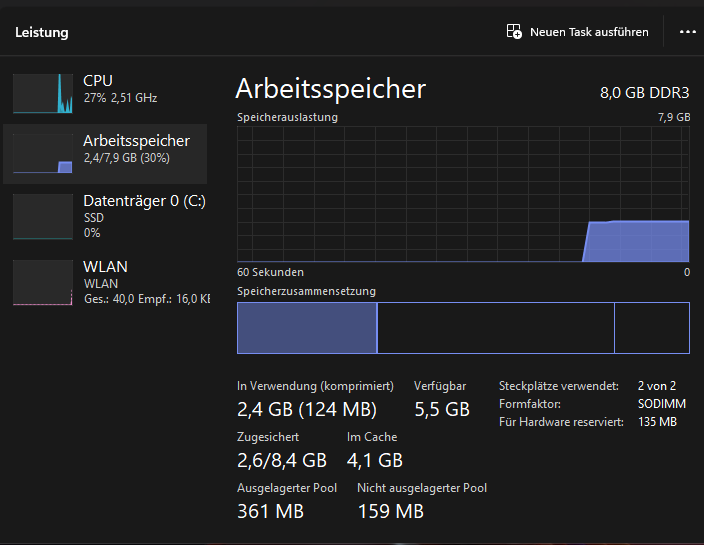This screenshot has width=704, height=545.
Task: Click the free segment of memory composition bar
Action: click(x=651, y=328)
